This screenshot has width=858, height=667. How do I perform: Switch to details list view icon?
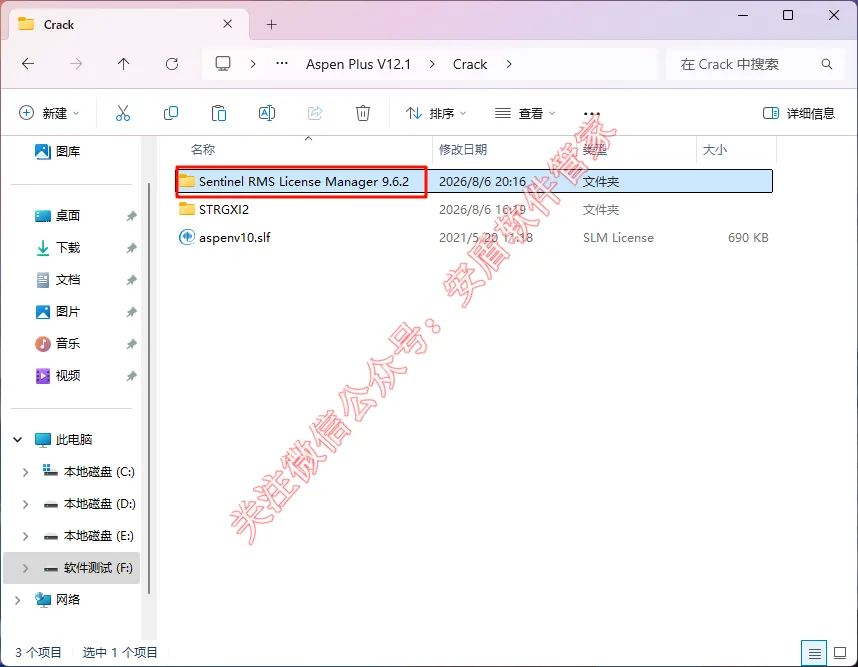click(x=814, y=653)
